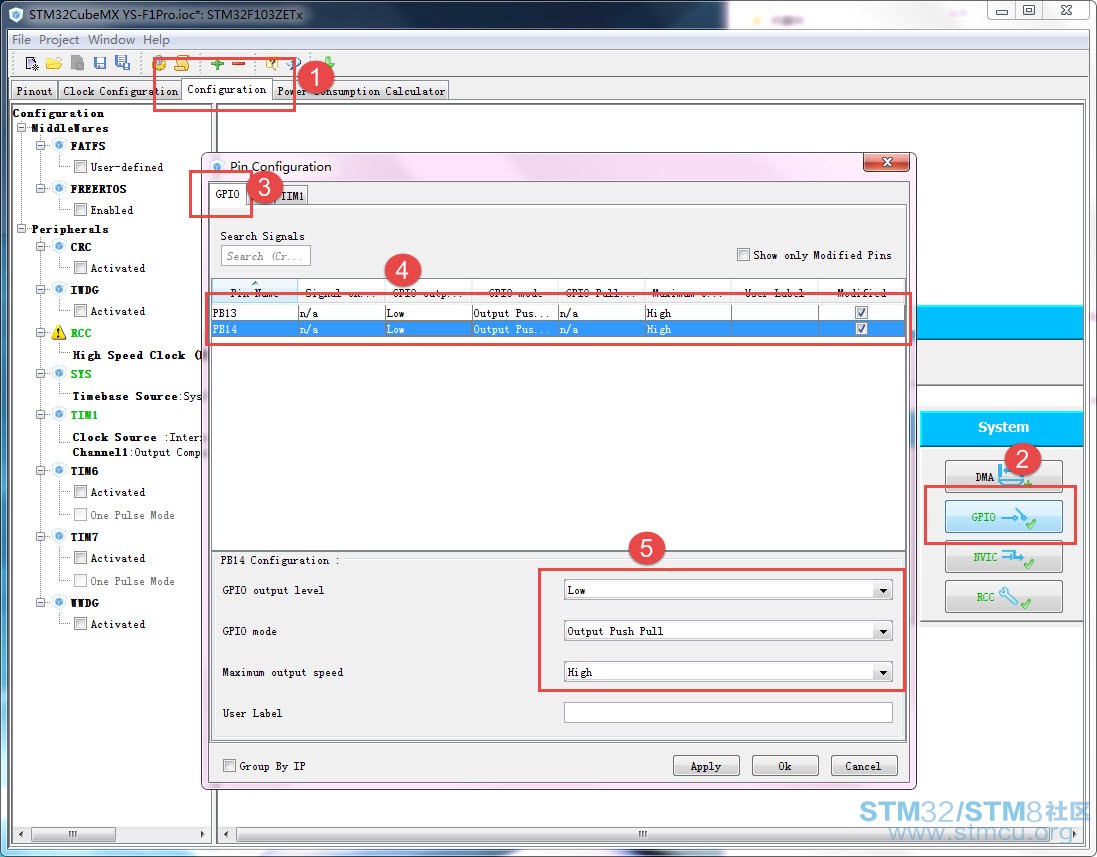The image size is (1097, 857).
Task: Check Activated under TIM7
Action: pos(81,558)
